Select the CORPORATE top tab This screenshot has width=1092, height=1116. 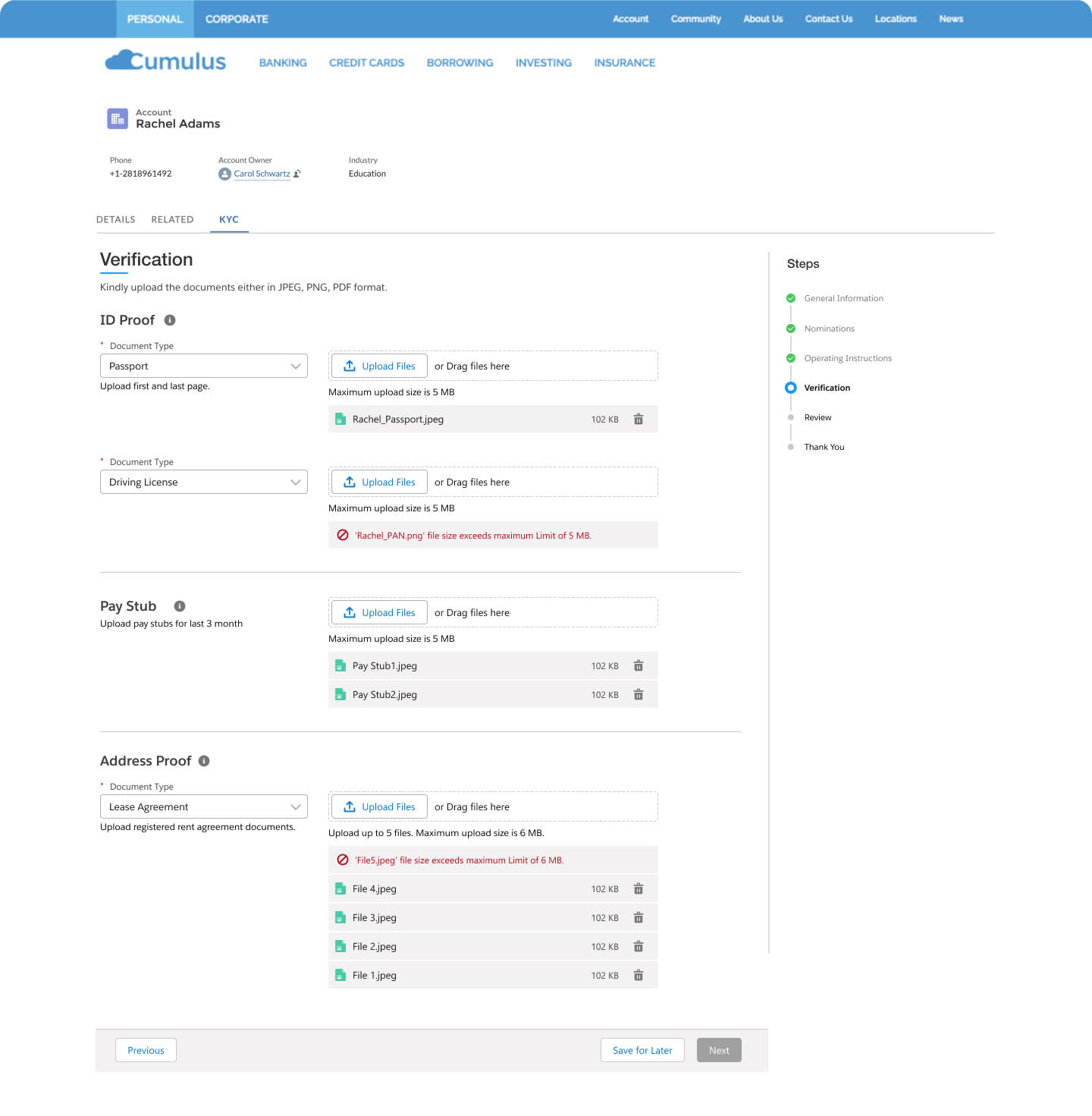coord(237,19)
